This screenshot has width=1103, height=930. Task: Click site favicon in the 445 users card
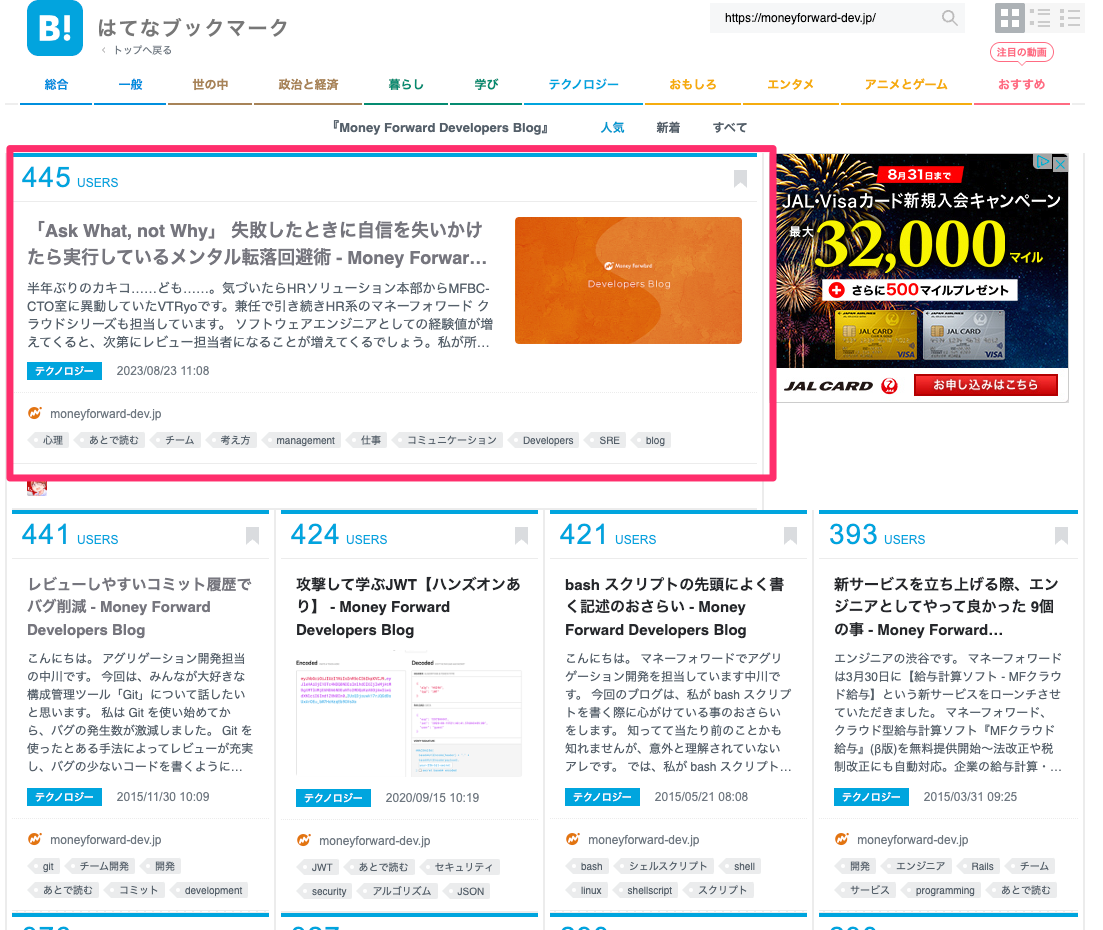(x=34, y=413)
